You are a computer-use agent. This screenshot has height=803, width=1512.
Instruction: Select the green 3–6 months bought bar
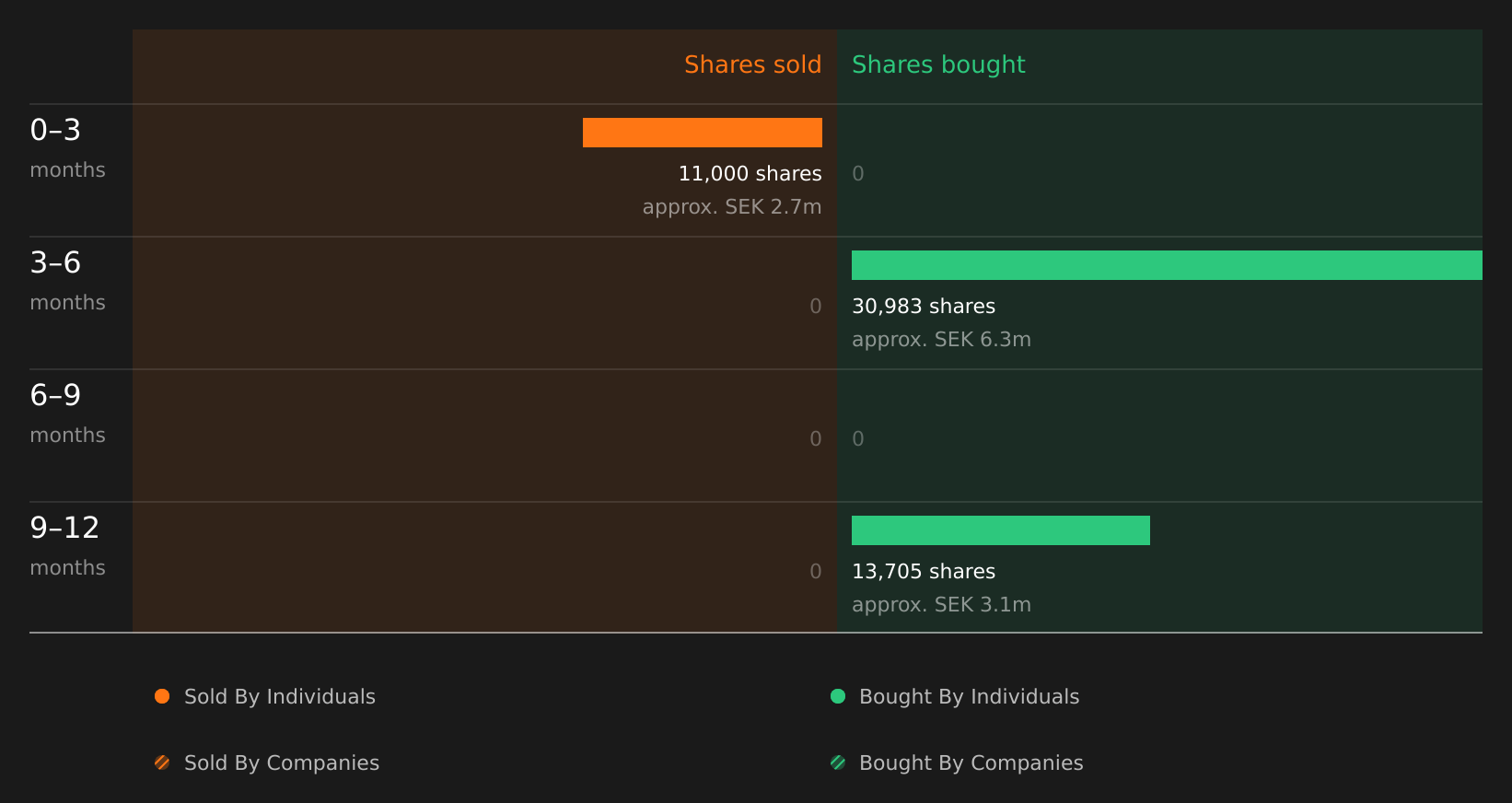click(1167, 265)
